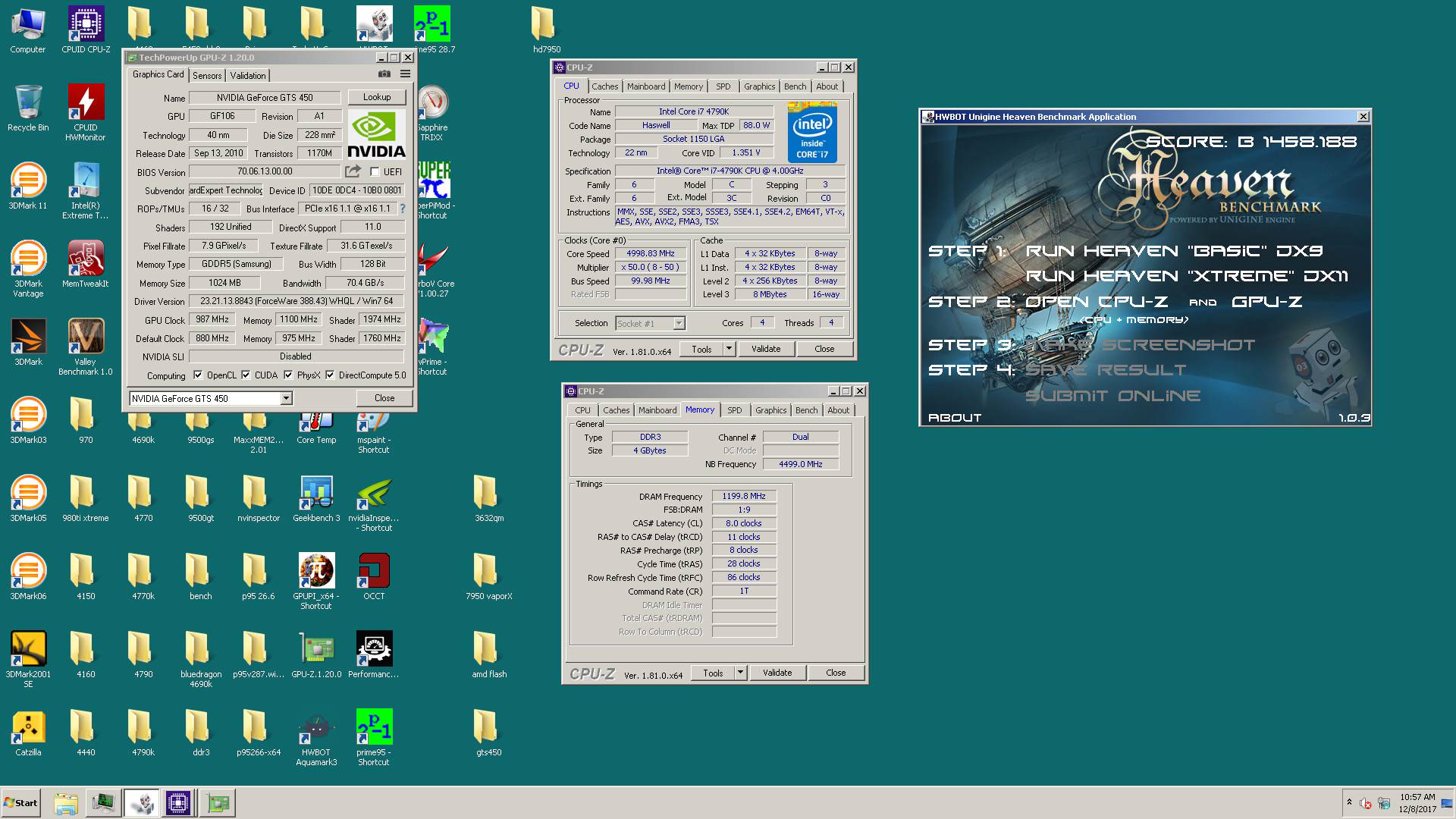
Task: Expand Tools arrow in CPU-Z CPU window
Action: coord(729,349)
